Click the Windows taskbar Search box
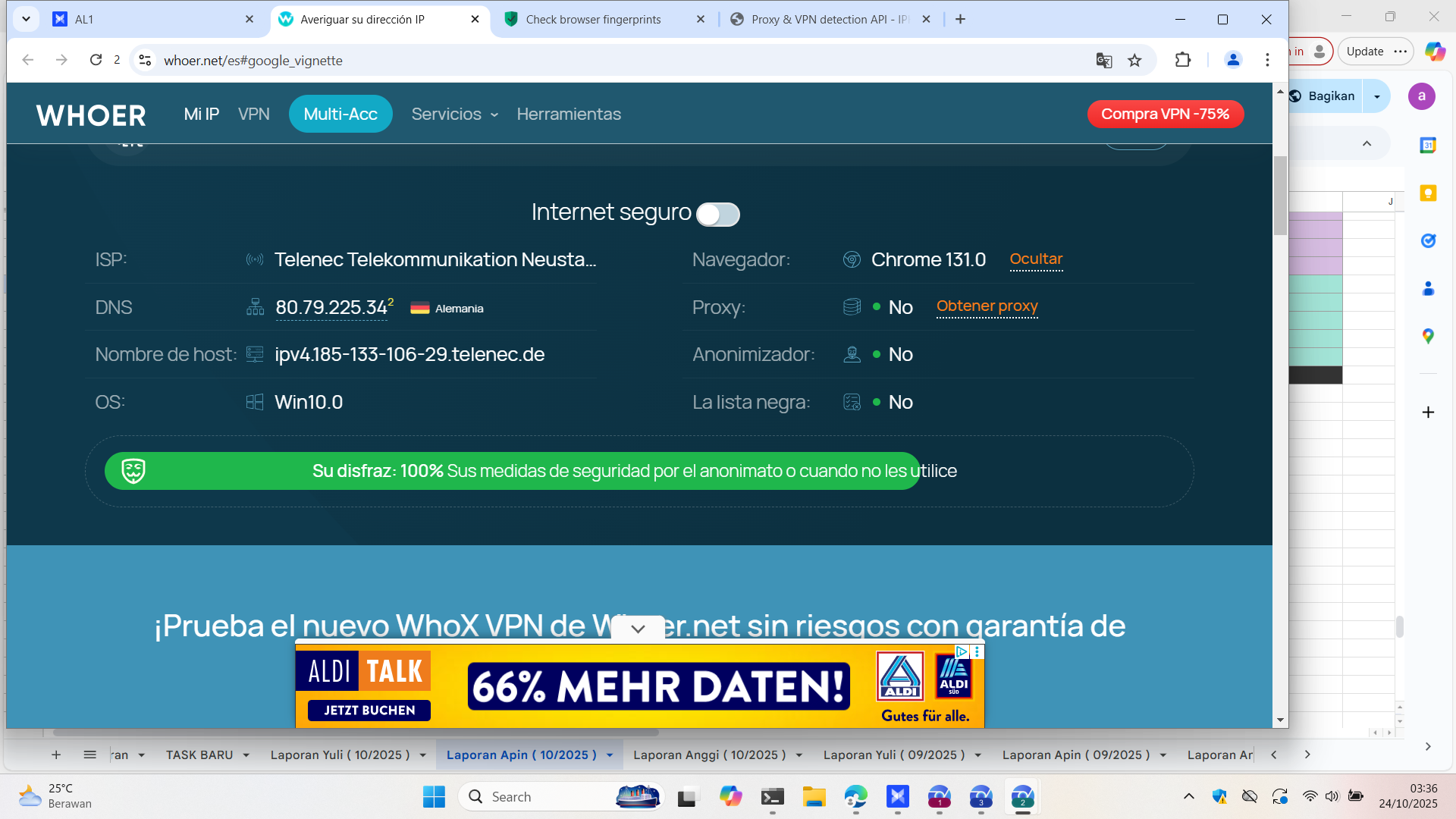 click(x=561, y=797)
